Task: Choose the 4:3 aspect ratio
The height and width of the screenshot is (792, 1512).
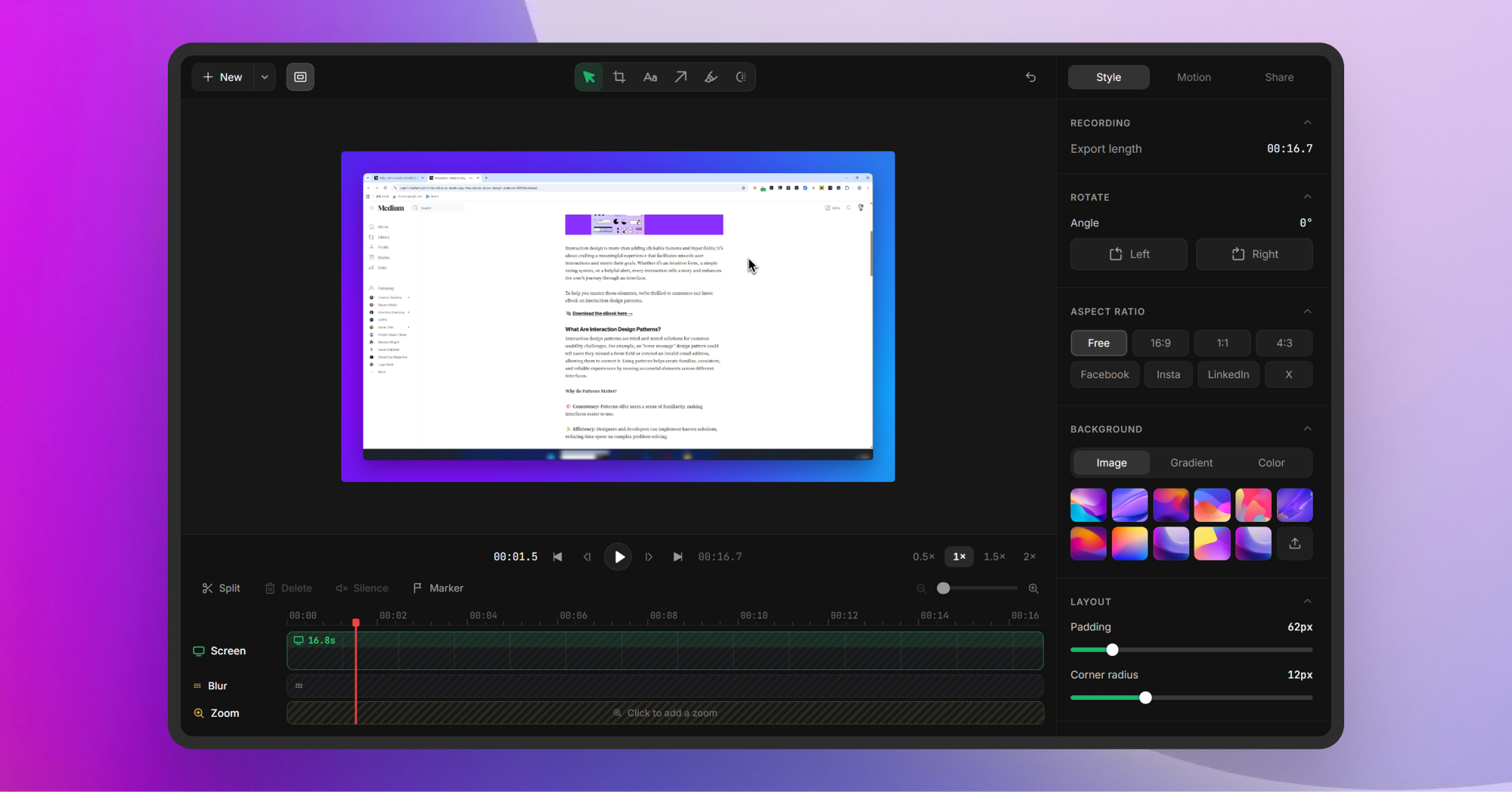Action: (x=1284, y=343)
